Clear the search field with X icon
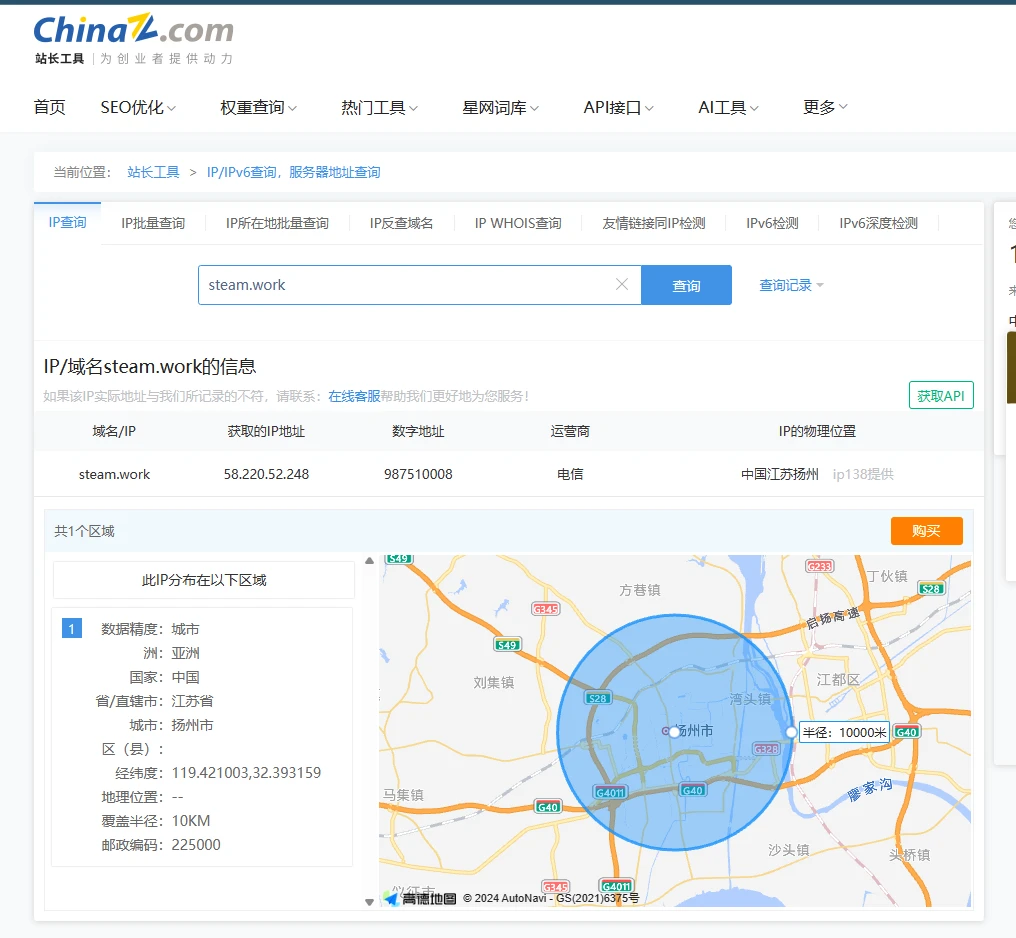This screenshot has width=1016, height=938. point(622,285)
